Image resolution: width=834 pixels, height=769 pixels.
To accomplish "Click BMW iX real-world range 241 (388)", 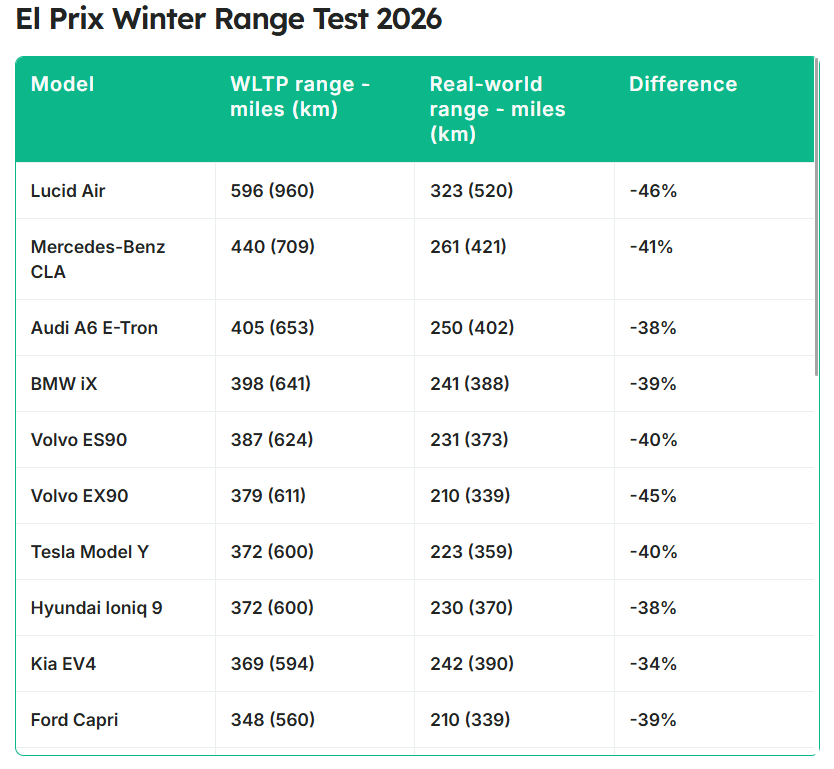I will 469,384.
